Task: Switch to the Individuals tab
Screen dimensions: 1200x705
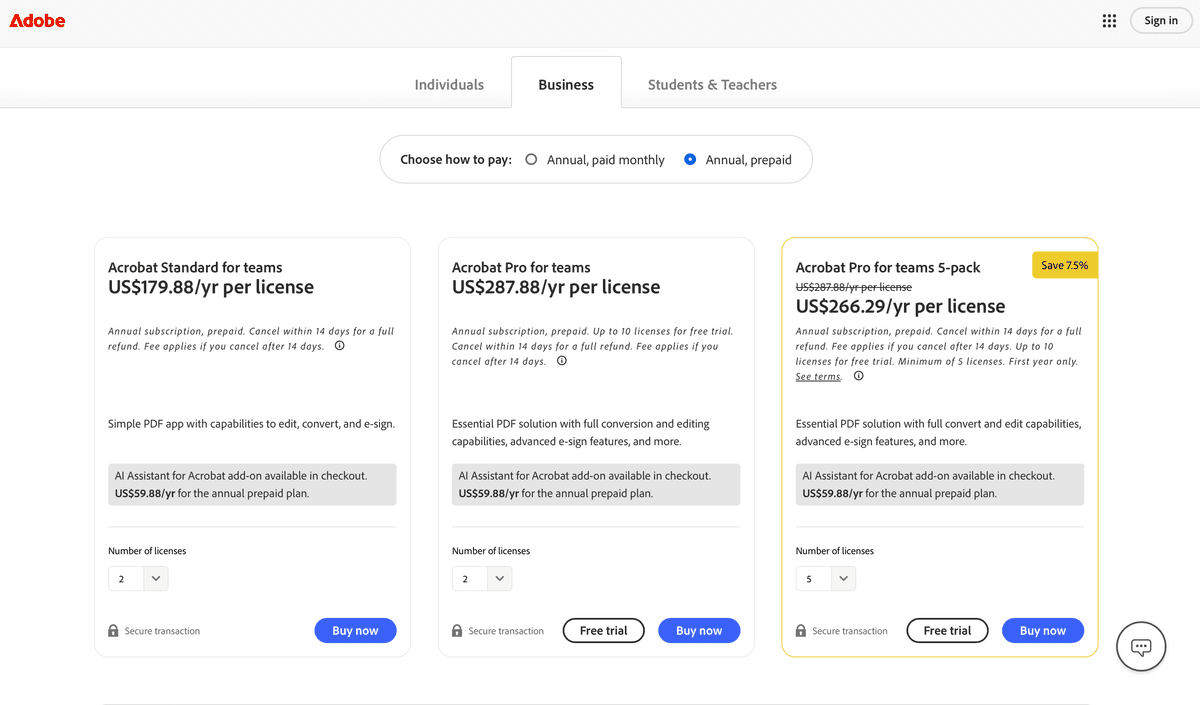Action: (x=449, y=85)
